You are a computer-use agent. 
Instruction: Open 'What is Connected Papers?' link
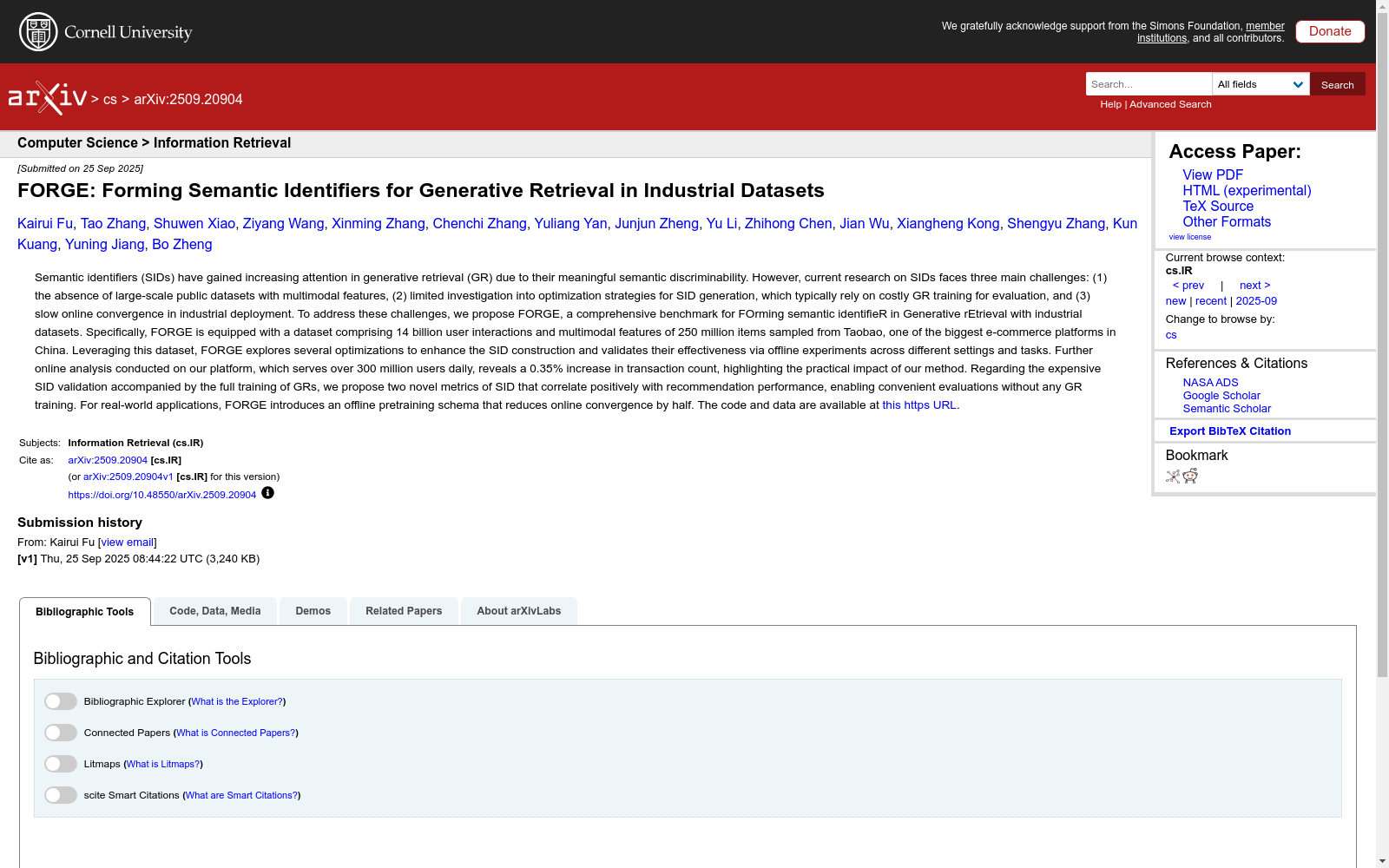pyautogui.click(x=236, y=733)
